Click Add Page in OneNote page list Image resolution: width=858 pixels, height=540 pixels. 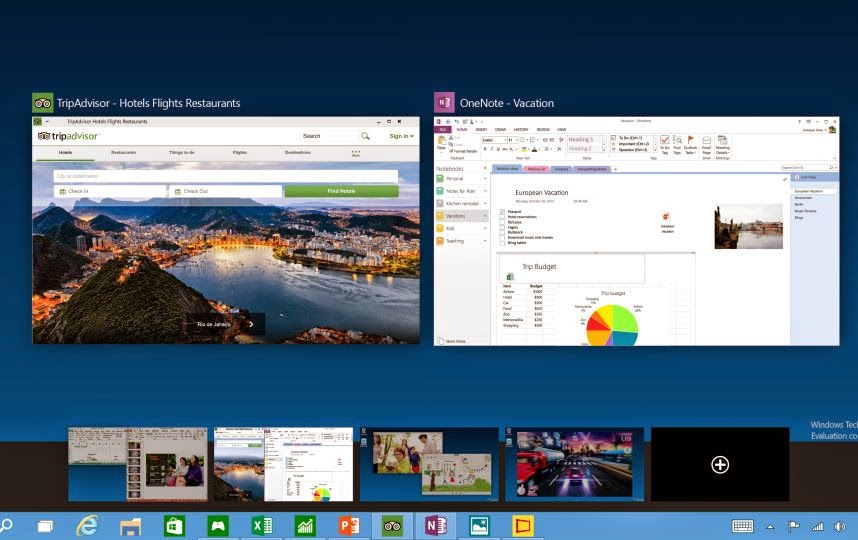808,177
